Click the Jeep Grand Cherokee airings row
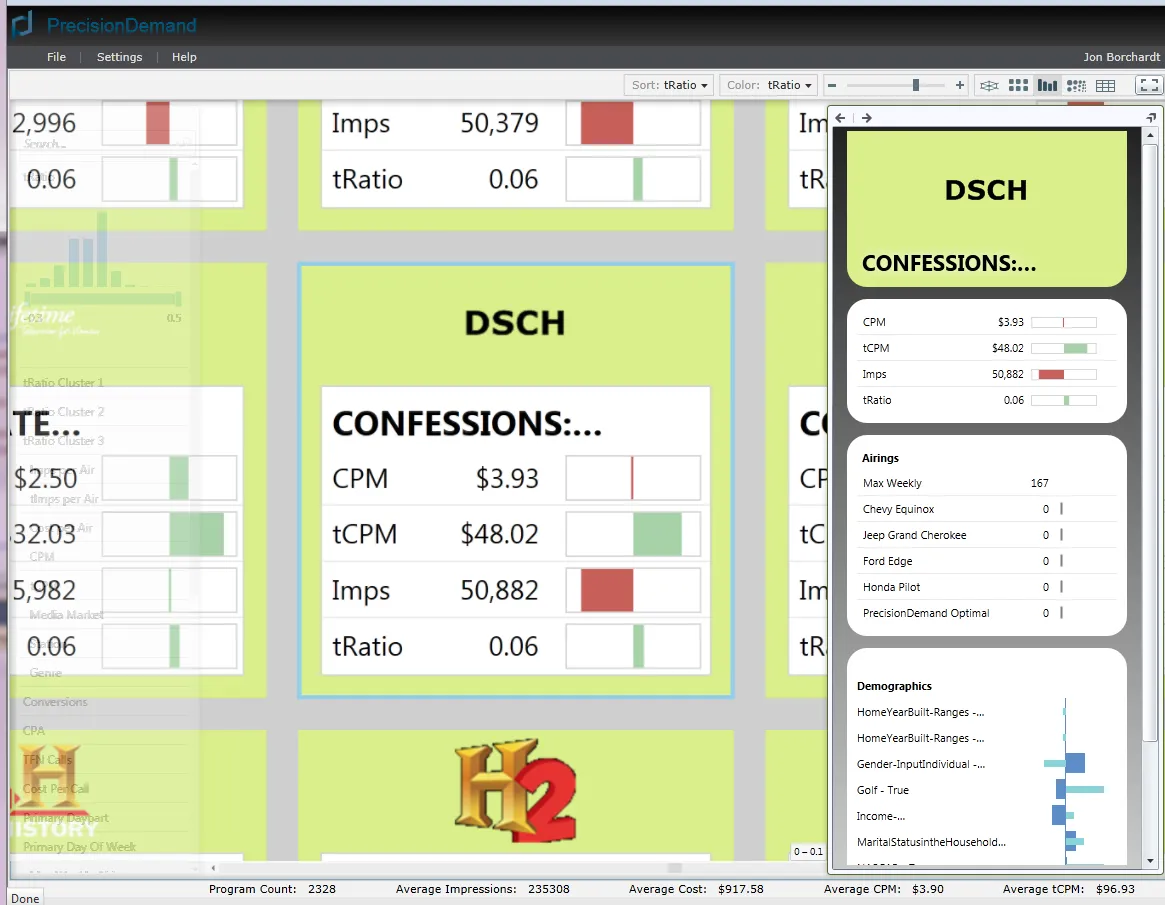 click(988, 535)
